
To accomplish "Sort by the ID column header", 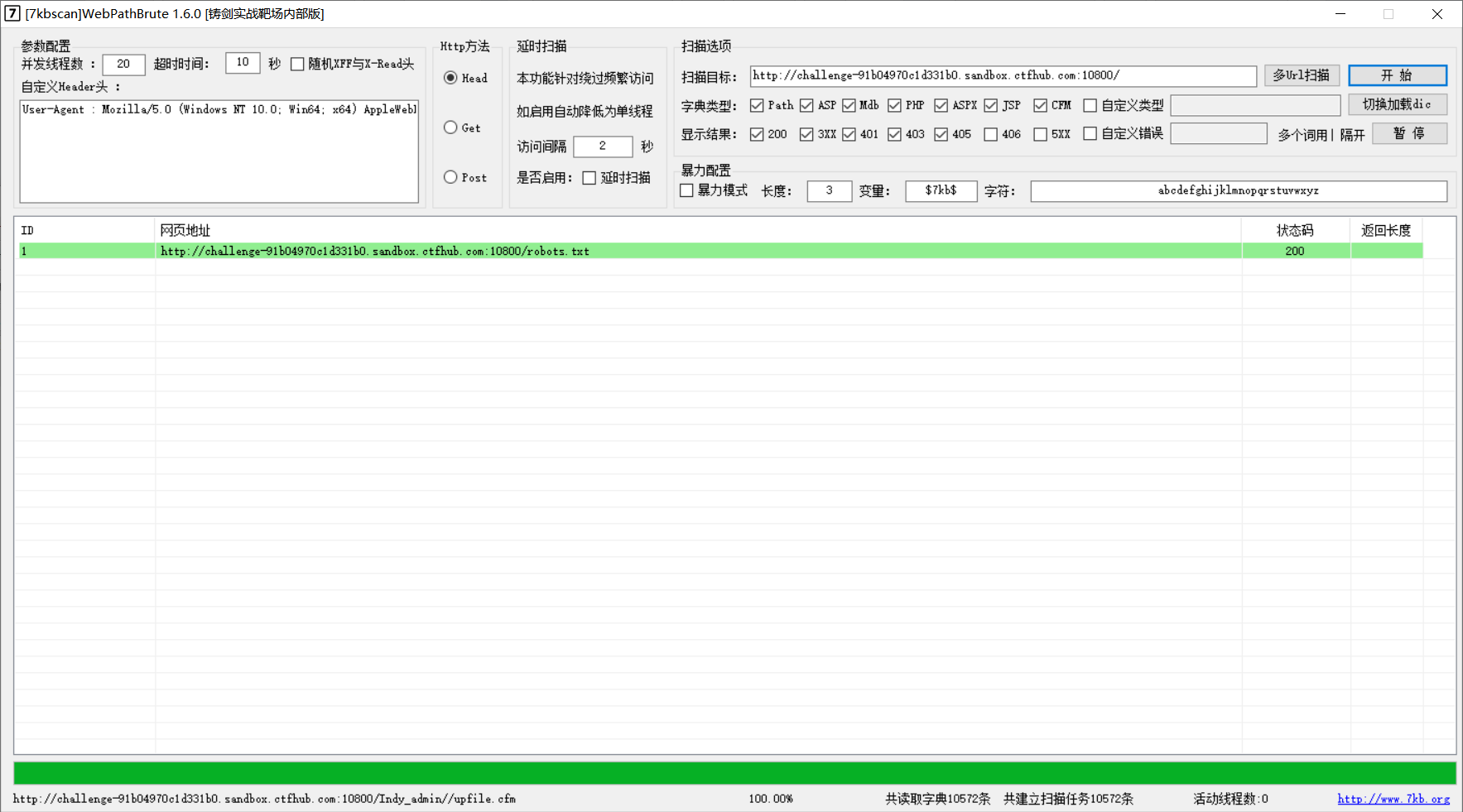I will pos(84,230).
